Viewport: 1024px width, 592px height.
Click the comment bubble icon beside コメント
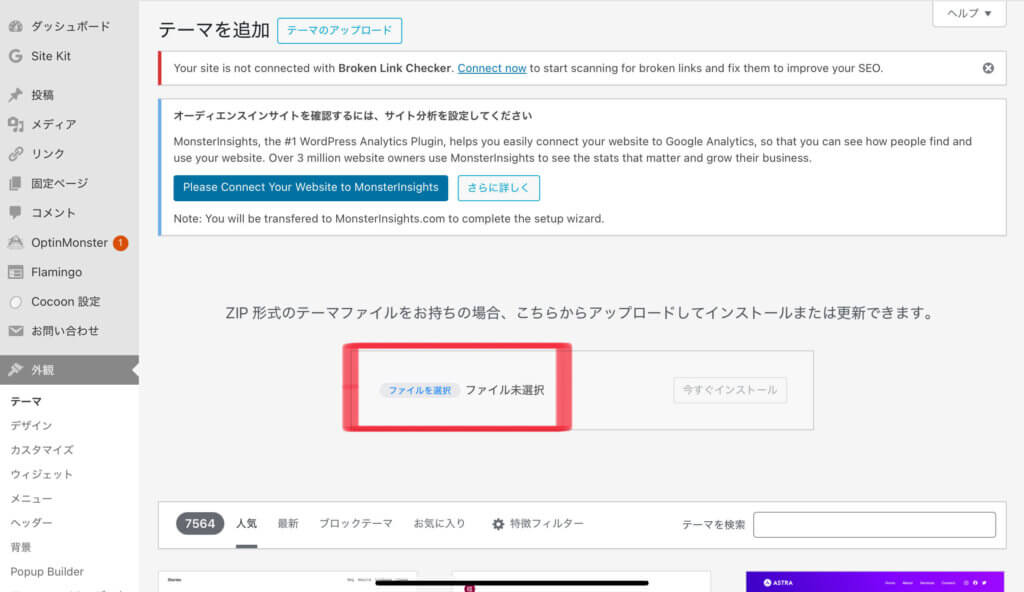click(16, 212)
